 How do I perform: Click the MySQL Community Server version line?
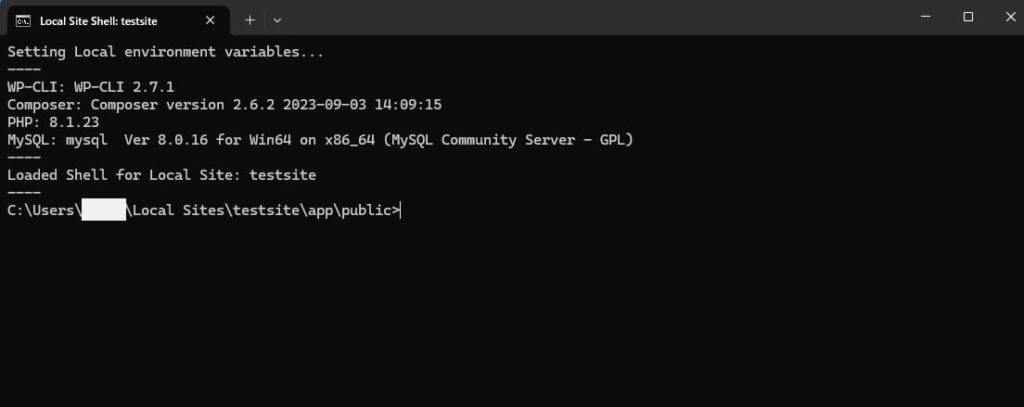(320, 140)
